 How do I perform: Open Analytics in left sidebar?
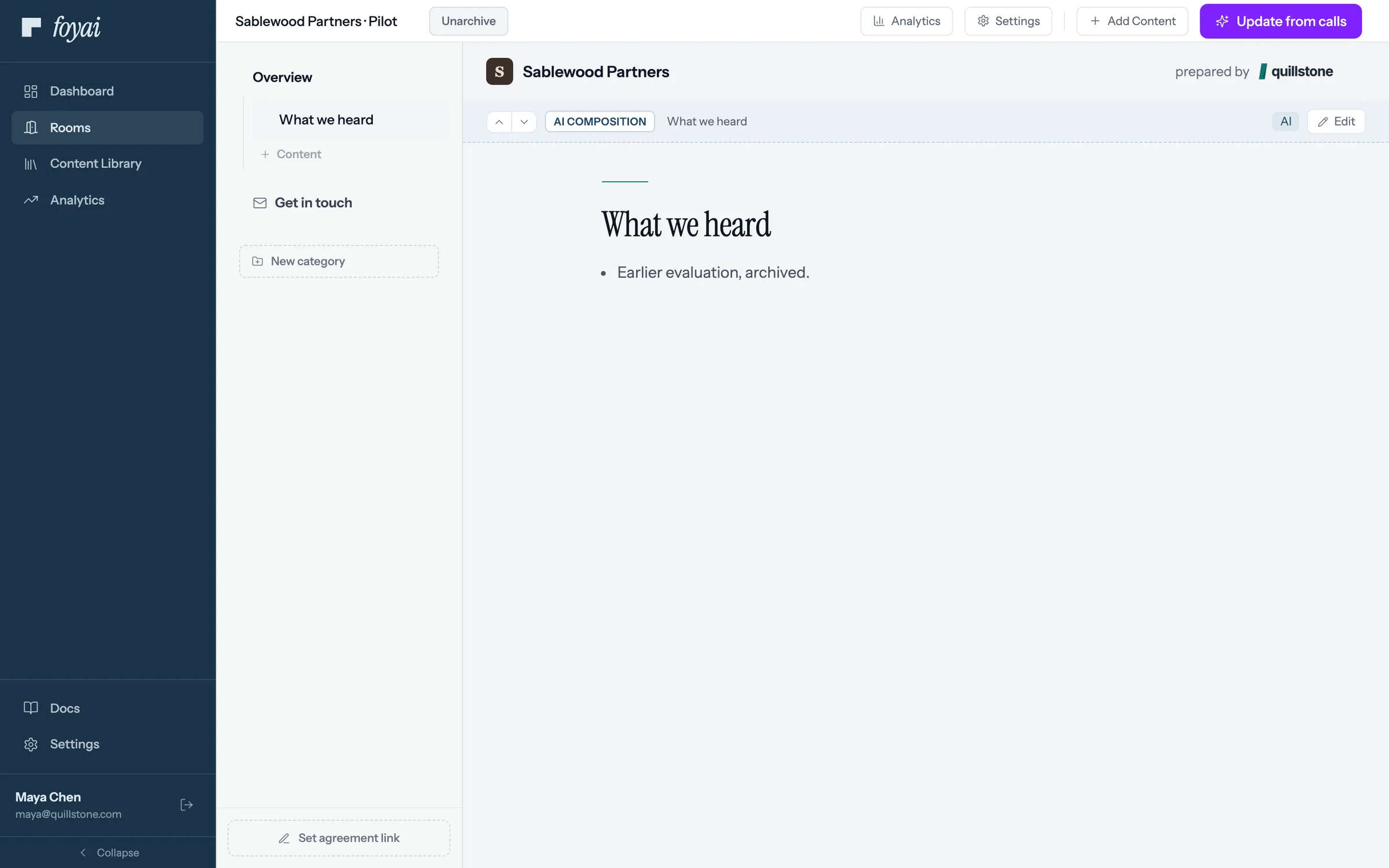(107, 200)
